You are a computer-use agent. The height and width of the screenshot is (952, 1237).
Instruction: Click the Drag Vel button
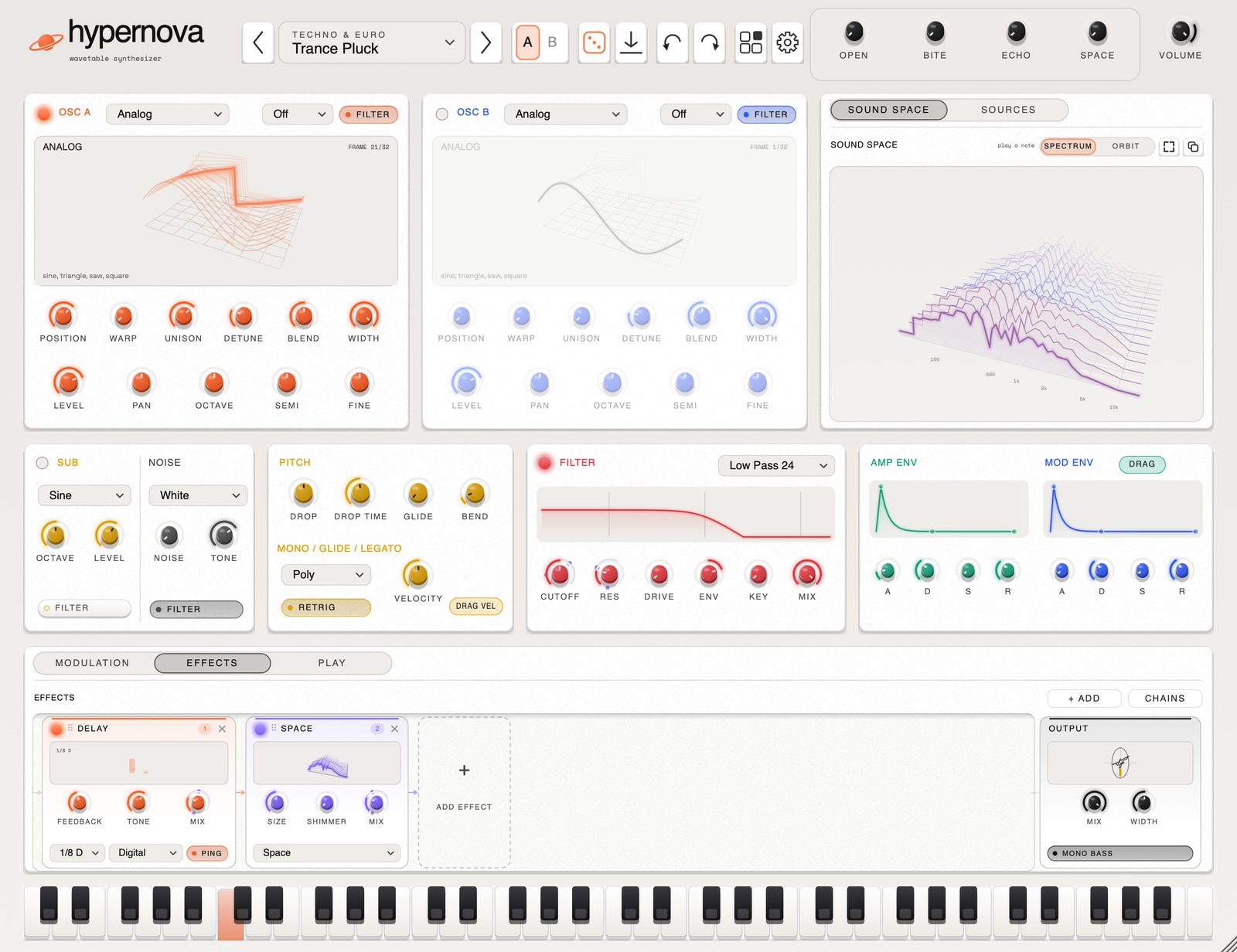pyautogui.click(x=475, y=607)
